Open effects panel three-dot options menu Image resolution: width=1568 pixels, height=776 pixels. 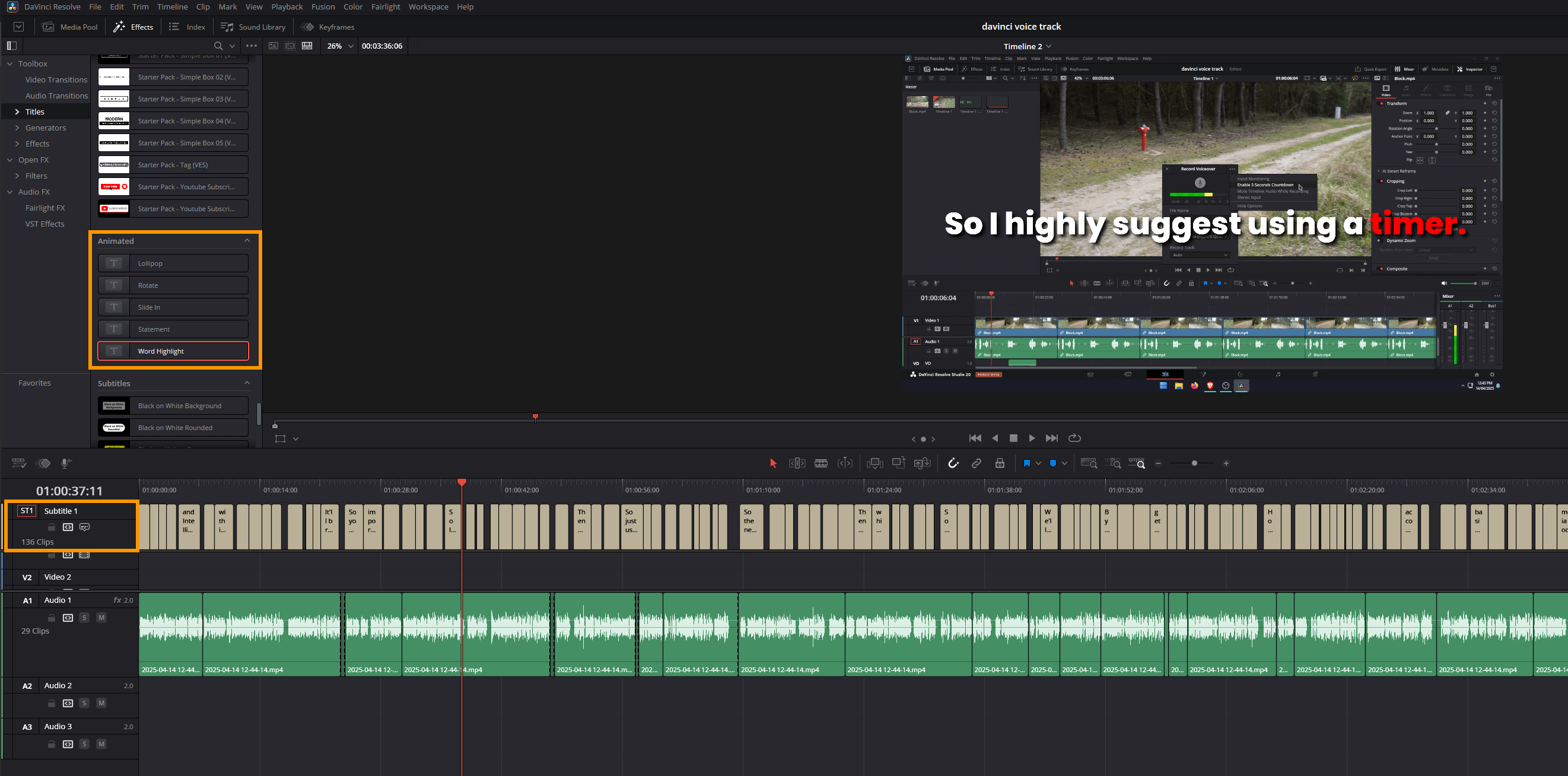252,46
